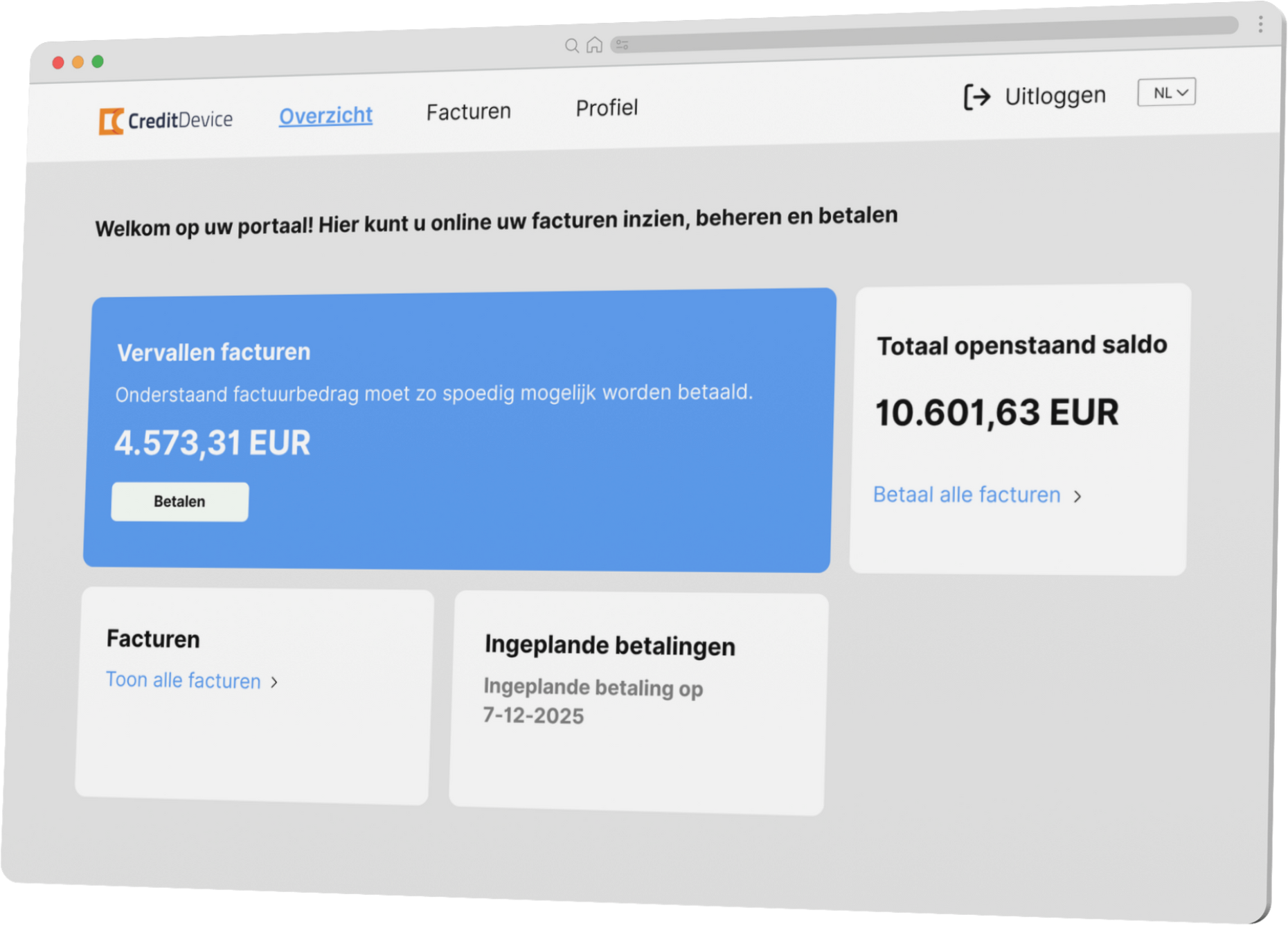
Task: Click the yellow minimize window button
Action: click(x=78, y=62)
